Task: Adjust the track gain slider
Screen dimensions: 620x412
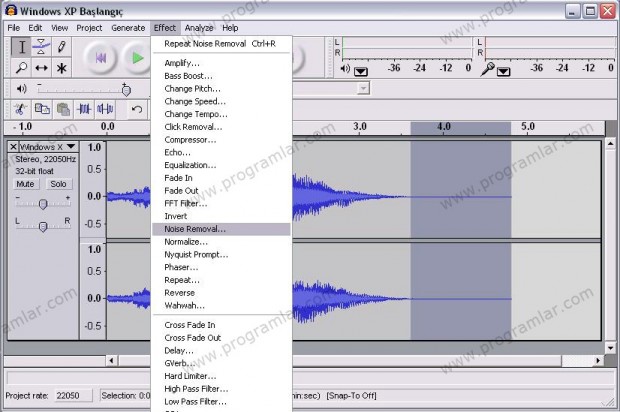Action: [43, 204]
